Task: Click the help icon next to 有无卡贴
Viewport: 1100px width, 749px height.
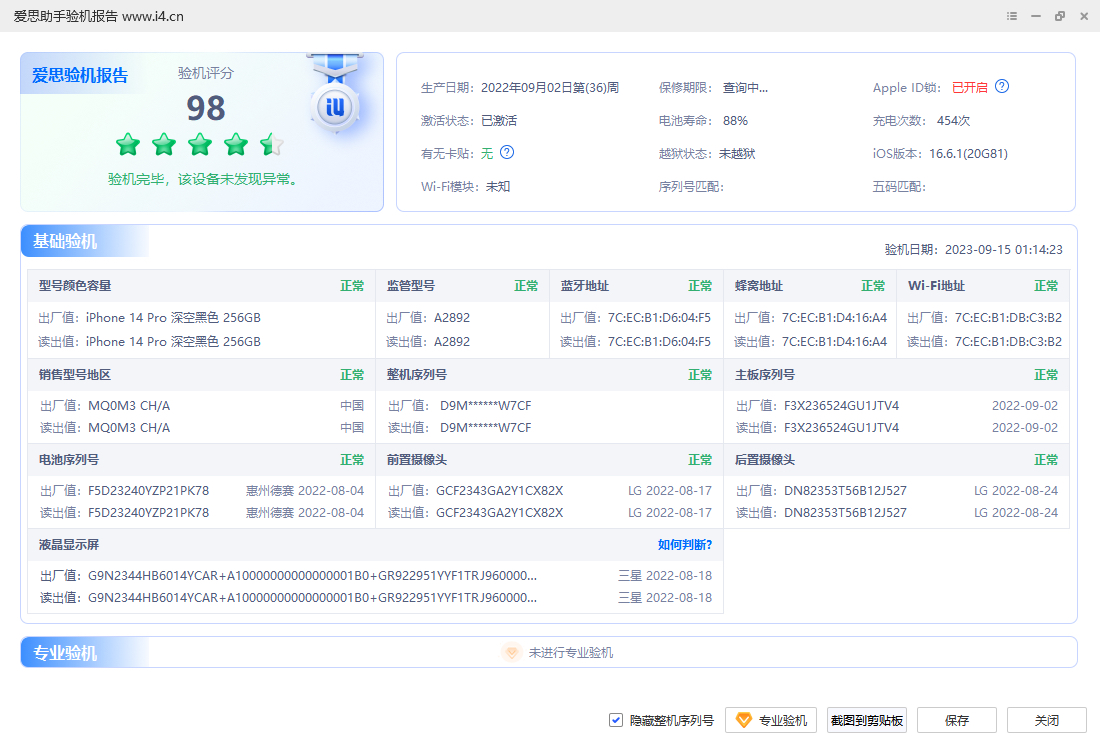Action: coord(506,153)
